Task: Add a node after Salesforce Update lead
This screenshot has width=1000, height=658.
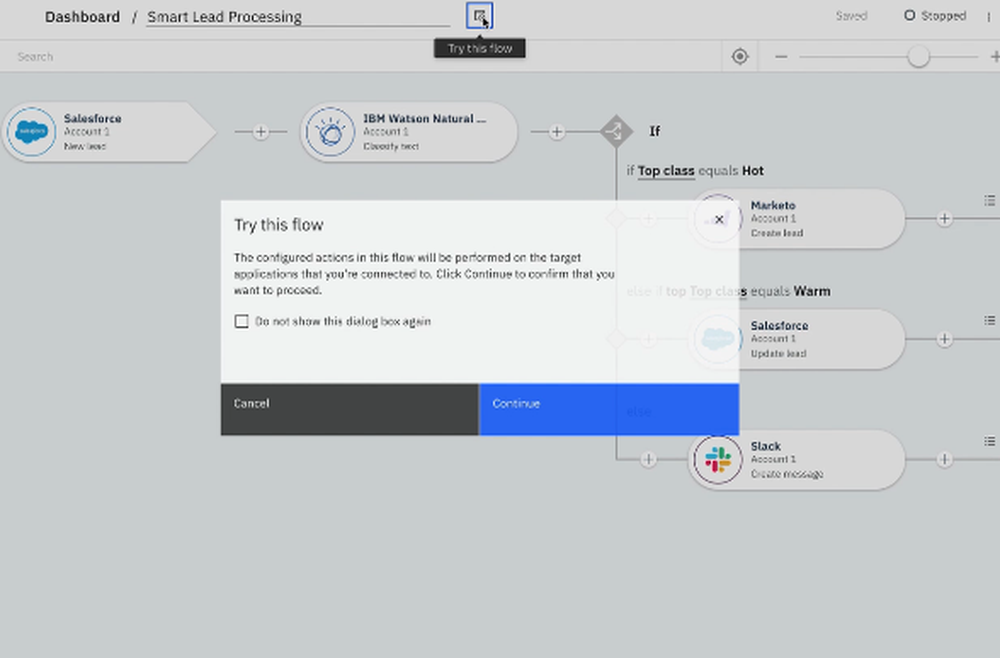Action: point(945,339)
